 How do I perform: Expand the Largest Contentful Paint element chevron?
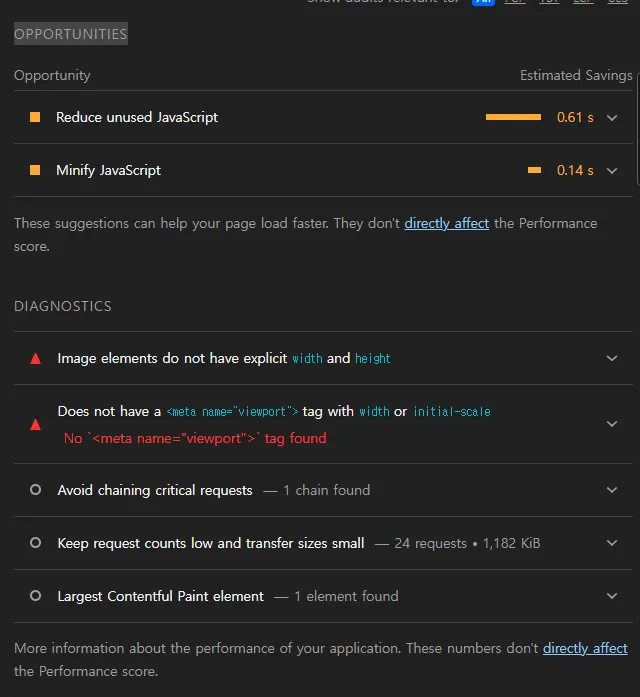pyautogui.click(x=613, y=596)
